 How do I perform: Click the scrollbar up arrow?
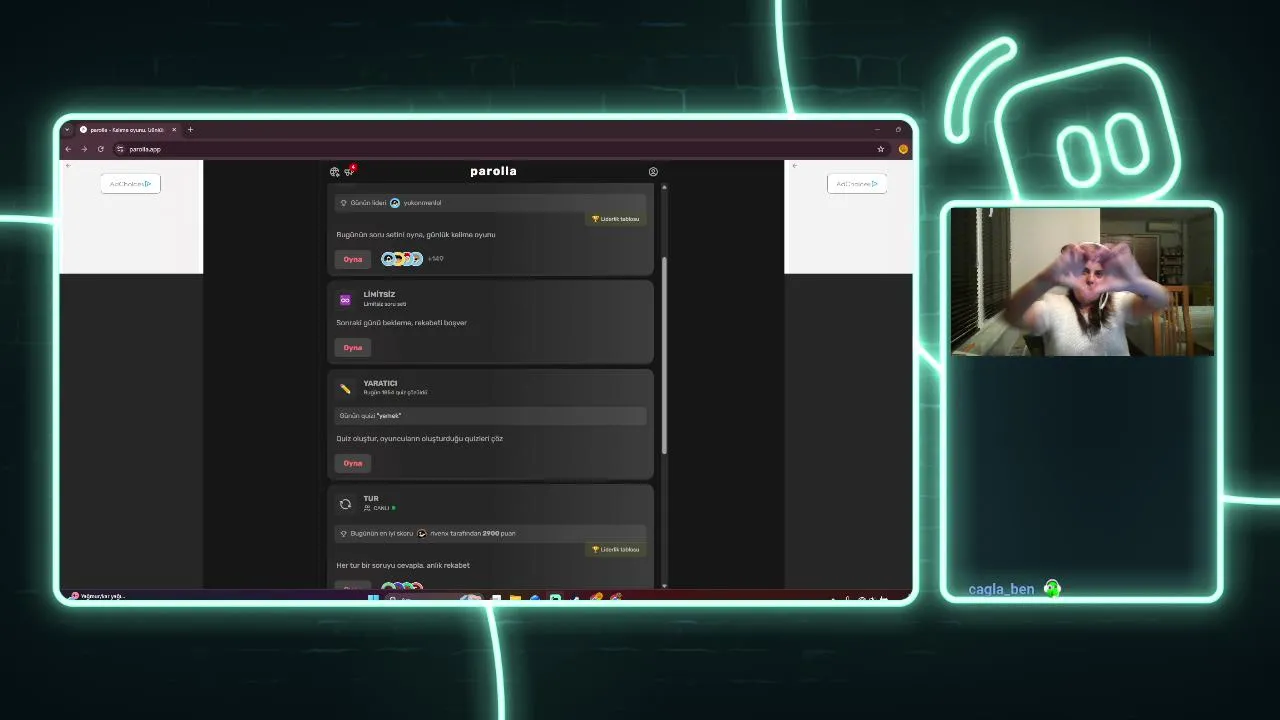tap(664, 186)
